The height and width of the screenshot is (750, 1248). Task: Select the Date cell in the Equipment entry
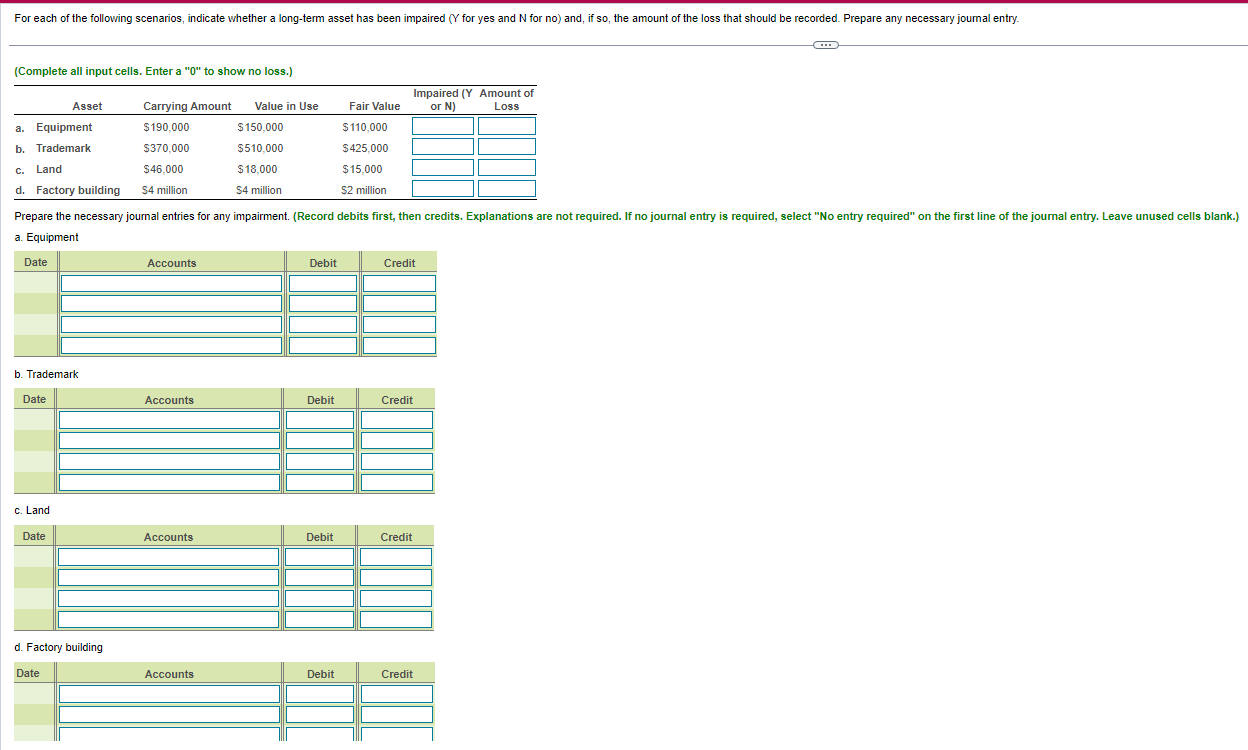point(34,283)
